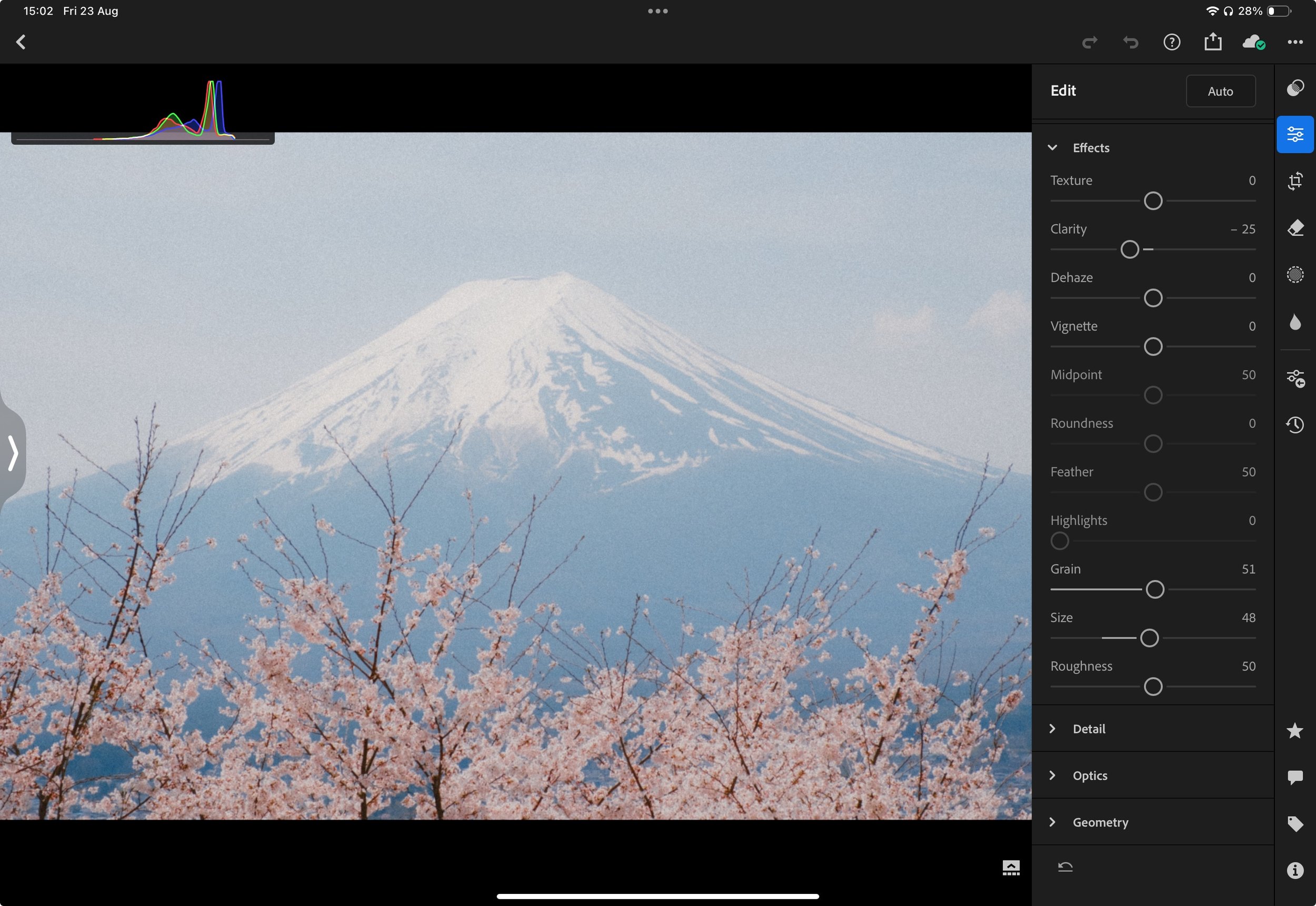
Task: Open the Versions history clock icon
Action: tap(1295, 425)
